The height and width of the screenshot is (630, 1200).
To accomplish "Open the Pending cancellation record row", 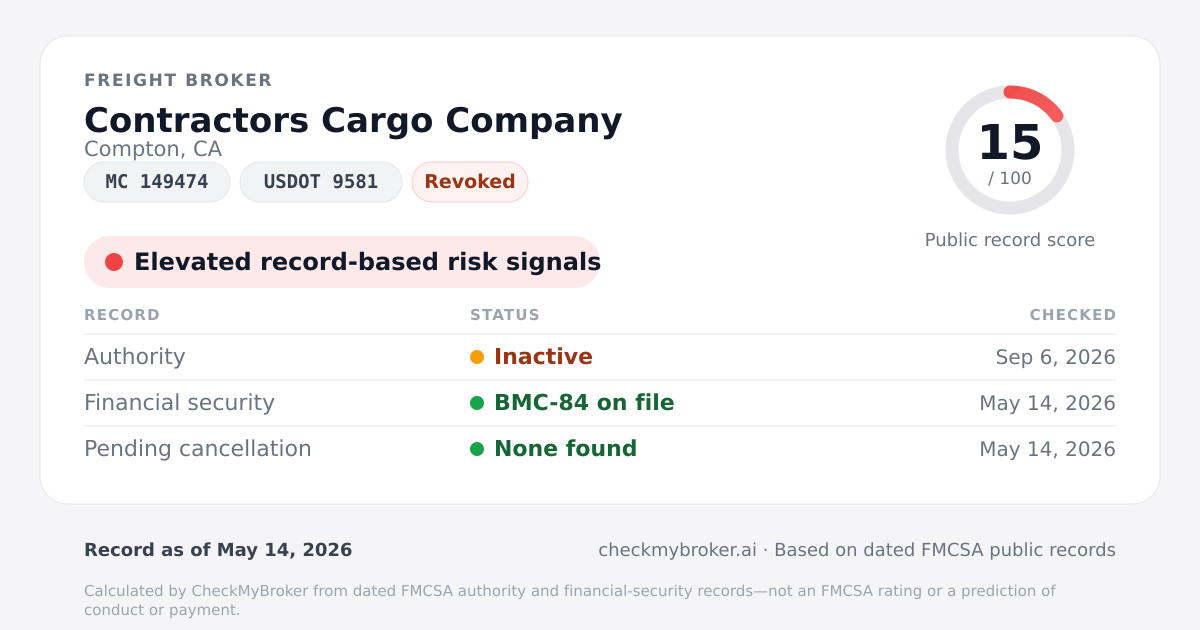I will point(600,449).
